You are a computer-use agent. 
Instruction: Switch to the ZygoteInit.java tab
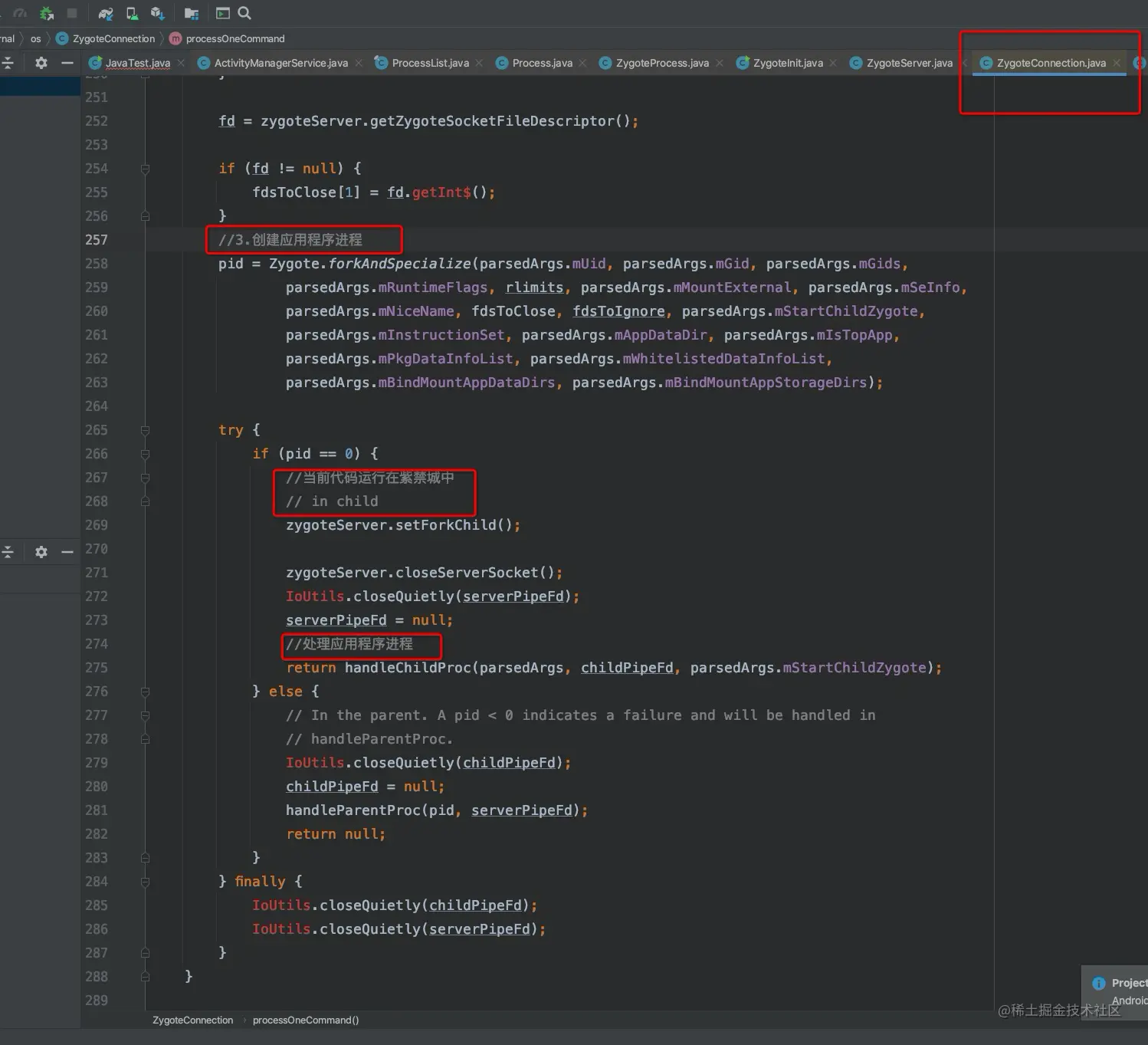[x=788, y=63]
